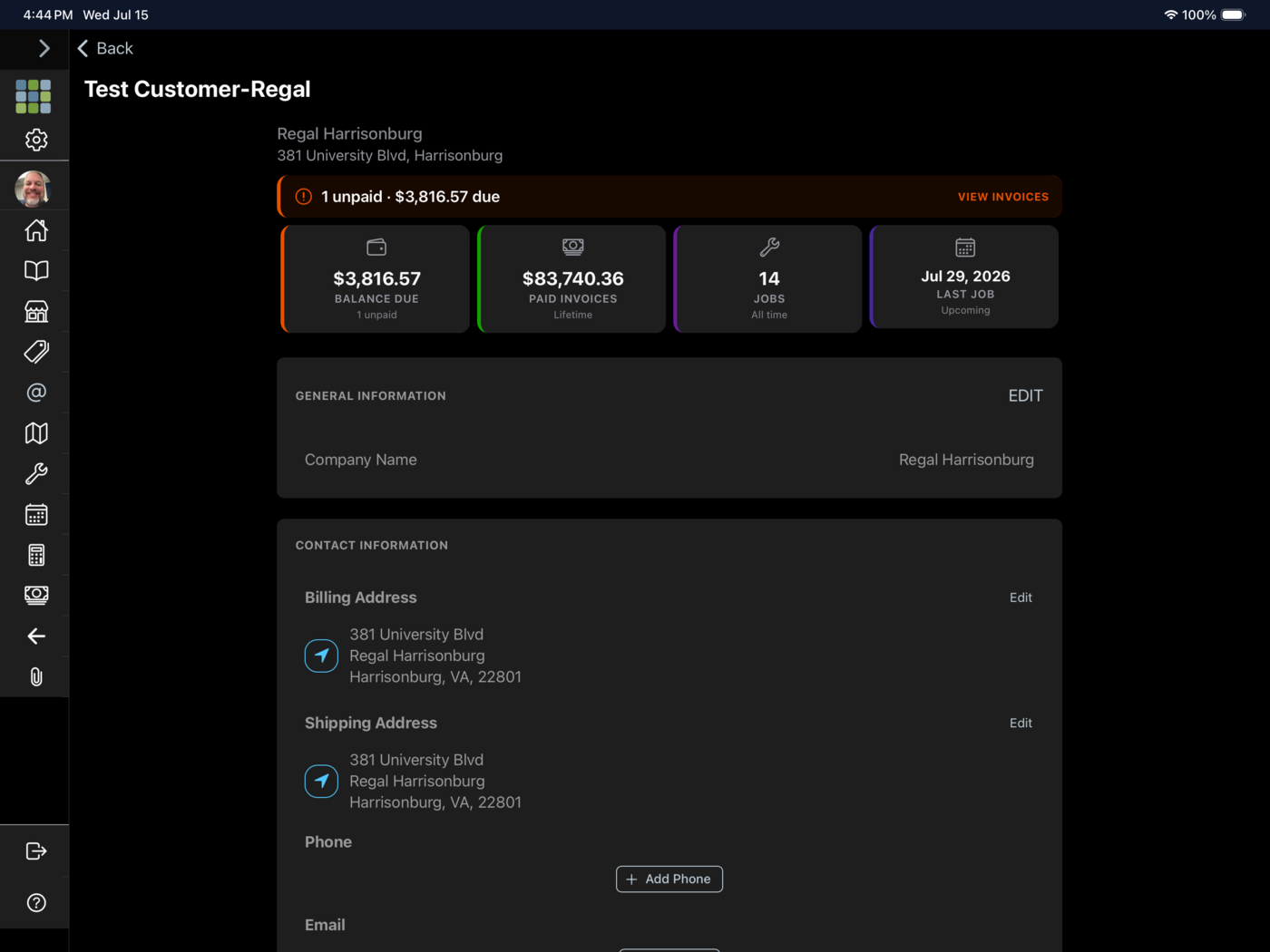Open the wrench jobs icon in sidebar
Viewport: 1270px width, 952px height.
pos(36,473)
